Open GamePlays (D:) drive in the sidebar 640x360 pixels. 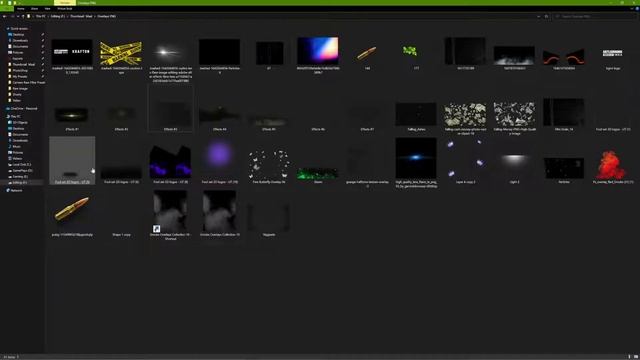[22, 171]
